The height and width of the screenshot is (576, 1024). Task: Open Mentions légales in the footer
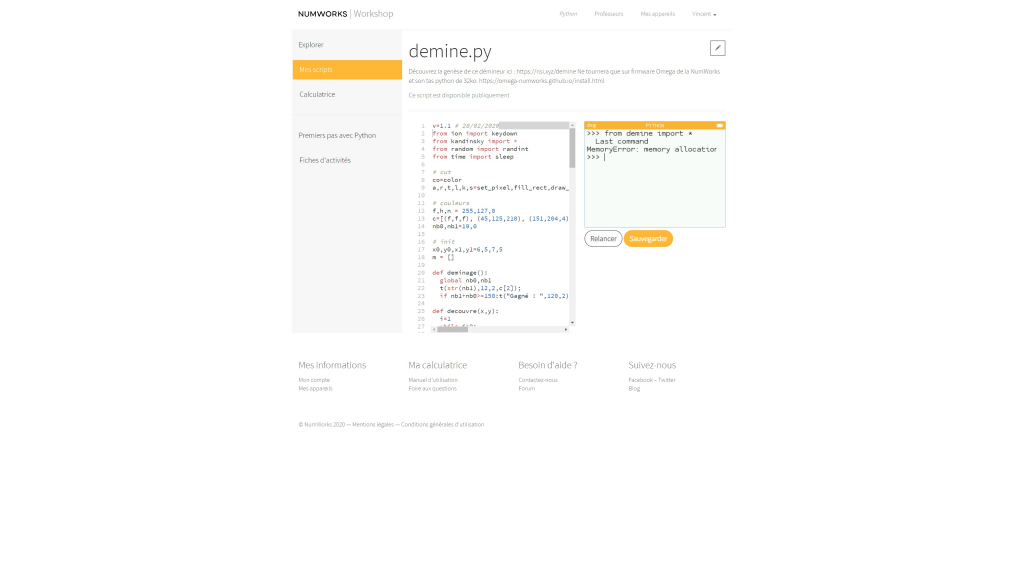pyautogui.click(x=373, y=424)
